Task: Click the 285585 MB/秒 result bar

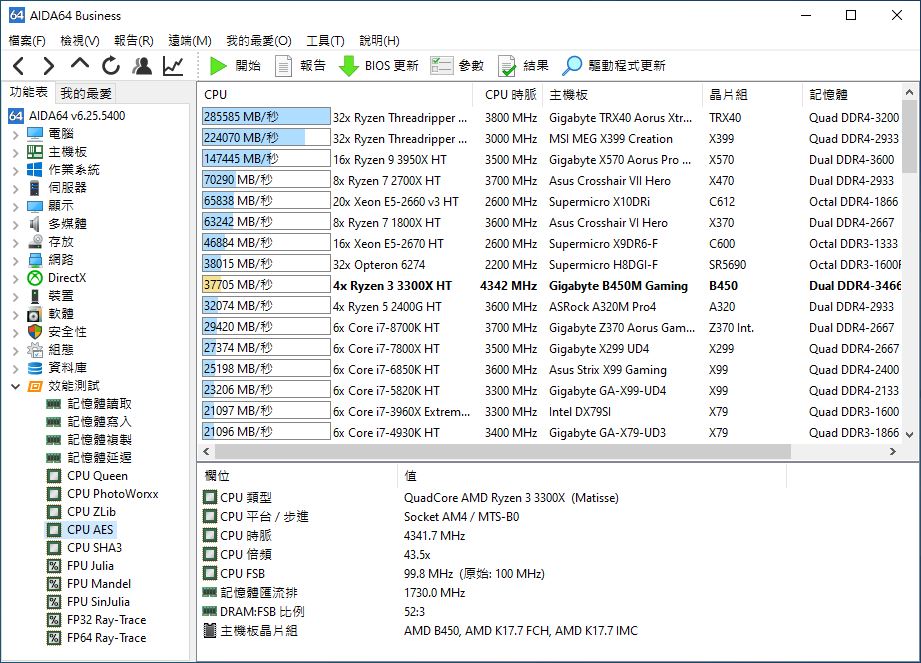Action: [x=266, y=117]
